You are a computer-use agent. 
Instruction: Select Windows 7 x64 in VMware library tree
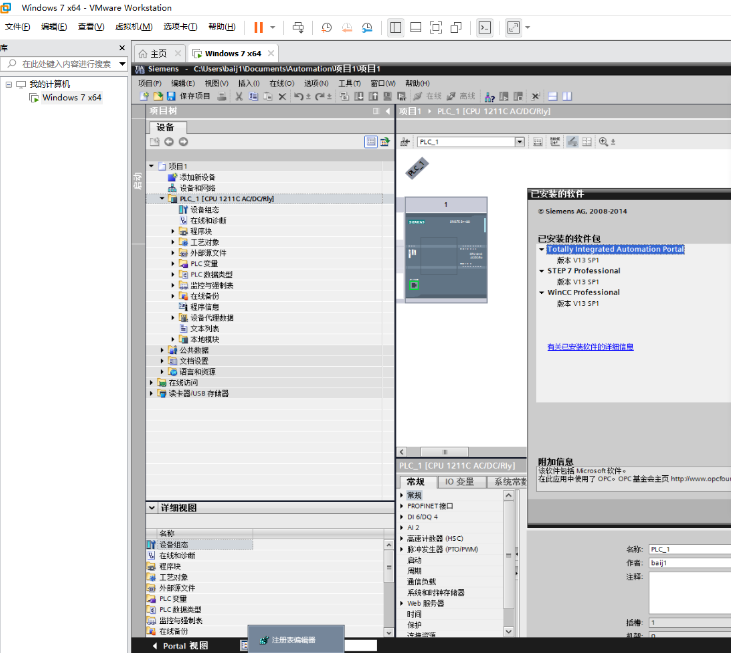(x=71, y=97)
